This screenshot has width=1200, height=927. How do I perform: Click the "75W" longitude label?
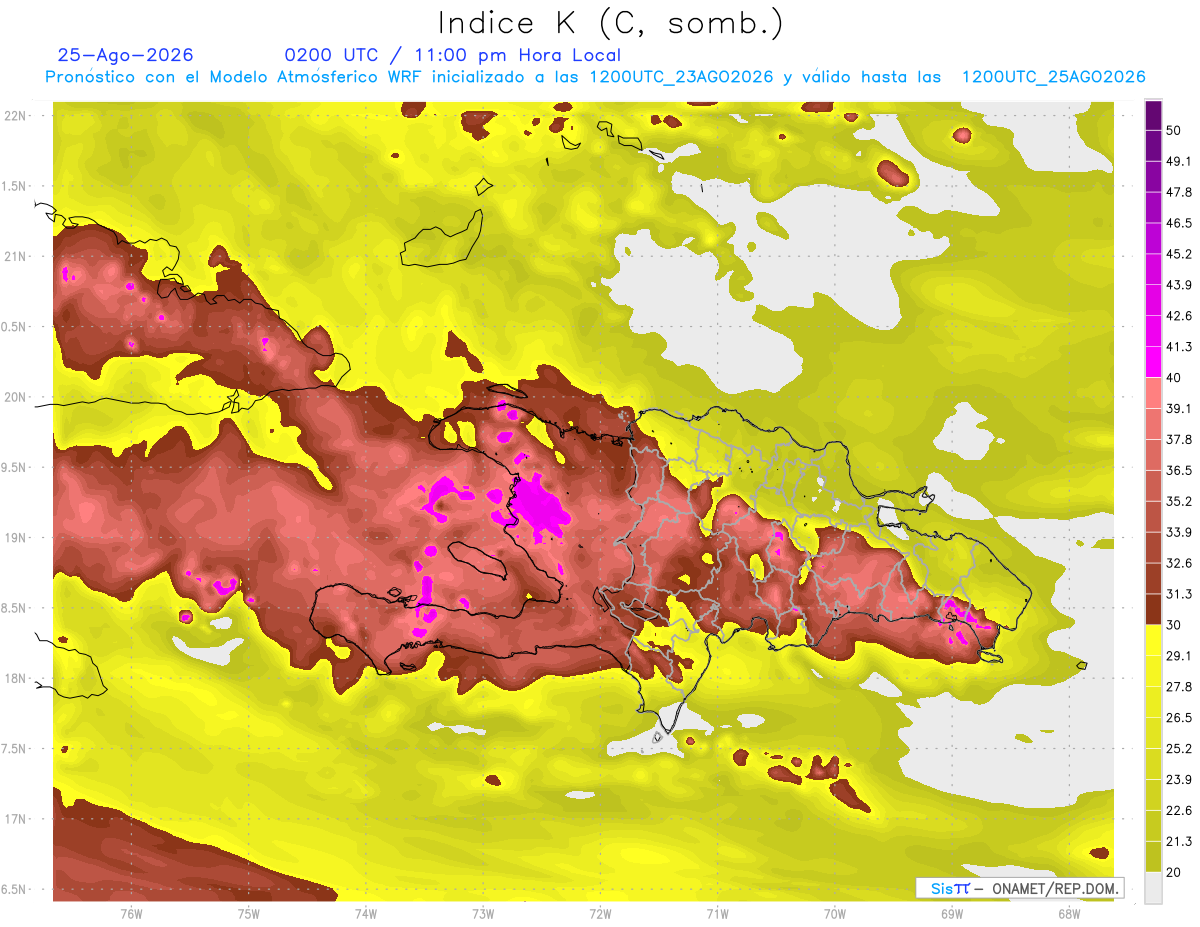(x=248, y=914)
